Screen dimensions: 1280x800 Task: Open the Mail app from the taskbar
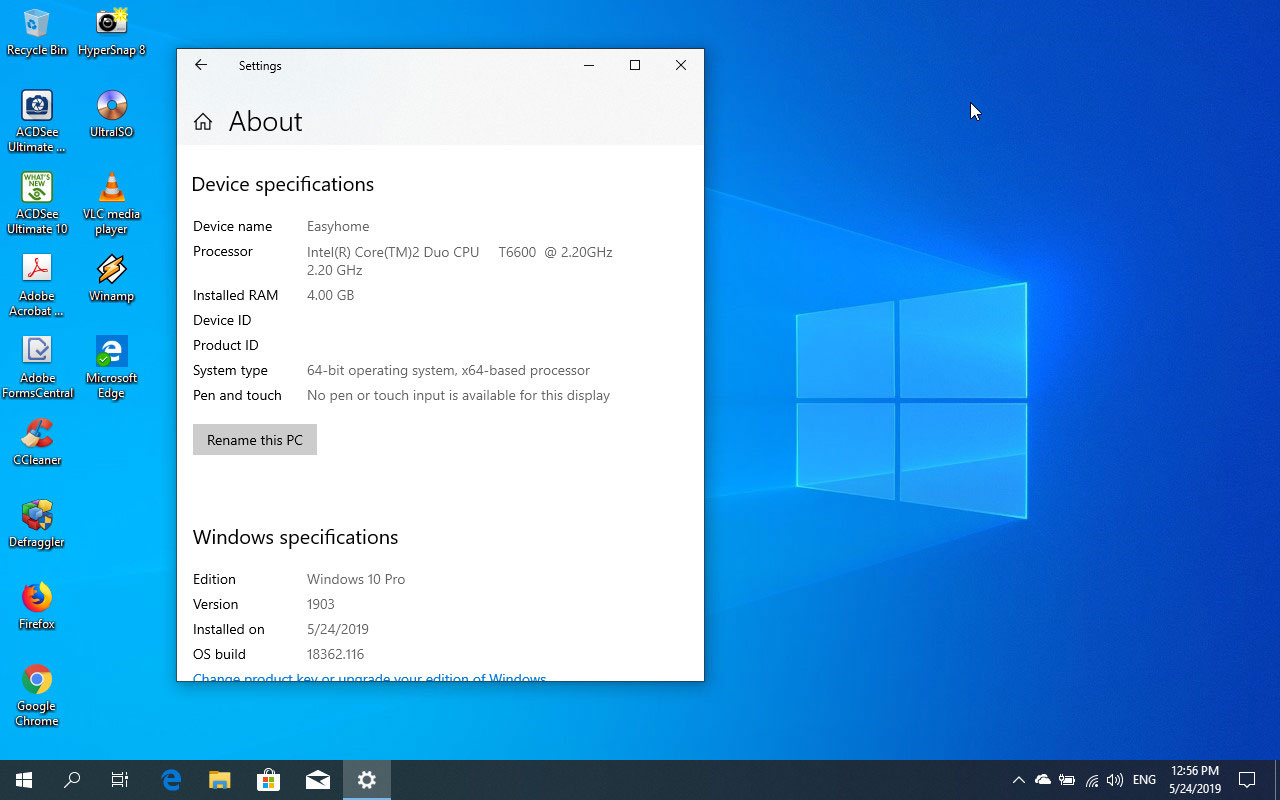(x=318, y=779)
